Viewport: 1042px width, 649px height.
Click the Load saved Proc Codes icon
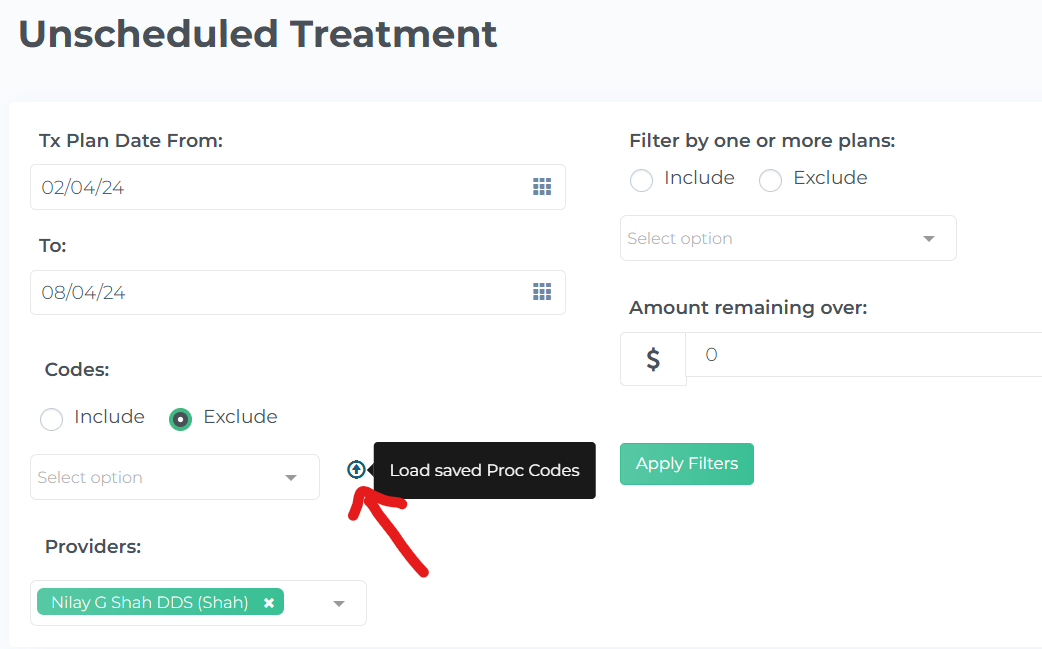click(x=356, y=470)
